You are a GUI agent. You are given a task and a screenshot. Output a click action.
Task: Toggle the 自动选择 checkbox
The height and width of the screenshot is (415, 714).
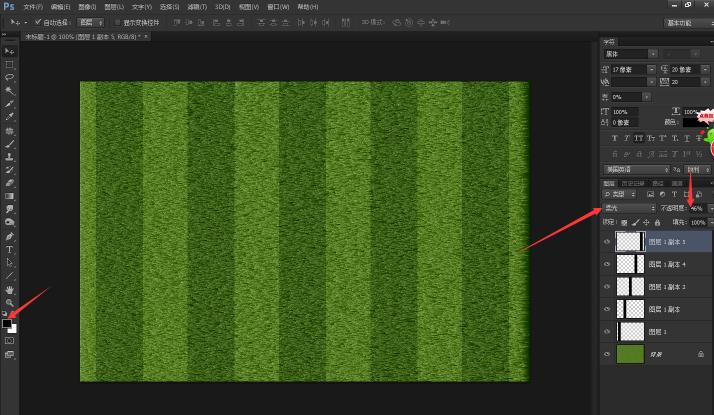click(x=38, y=21)
